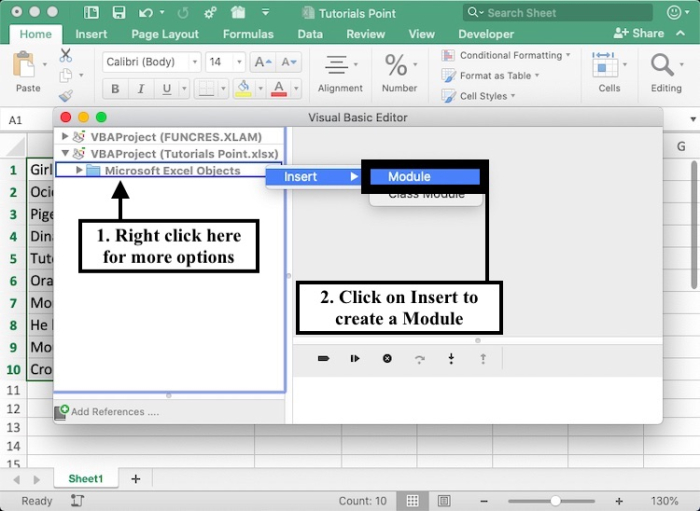Viewport: 700px width, 511px height.
Task: Expand the VBAProject (FUNCRES.XLAM) node
Action: 65,136
